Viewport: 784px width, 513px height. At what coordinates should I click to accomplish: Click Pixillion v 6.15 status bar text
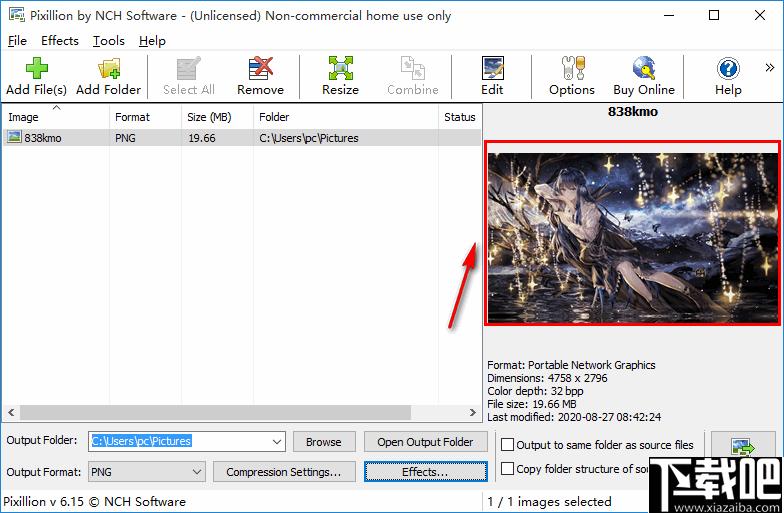click(94, 502)
